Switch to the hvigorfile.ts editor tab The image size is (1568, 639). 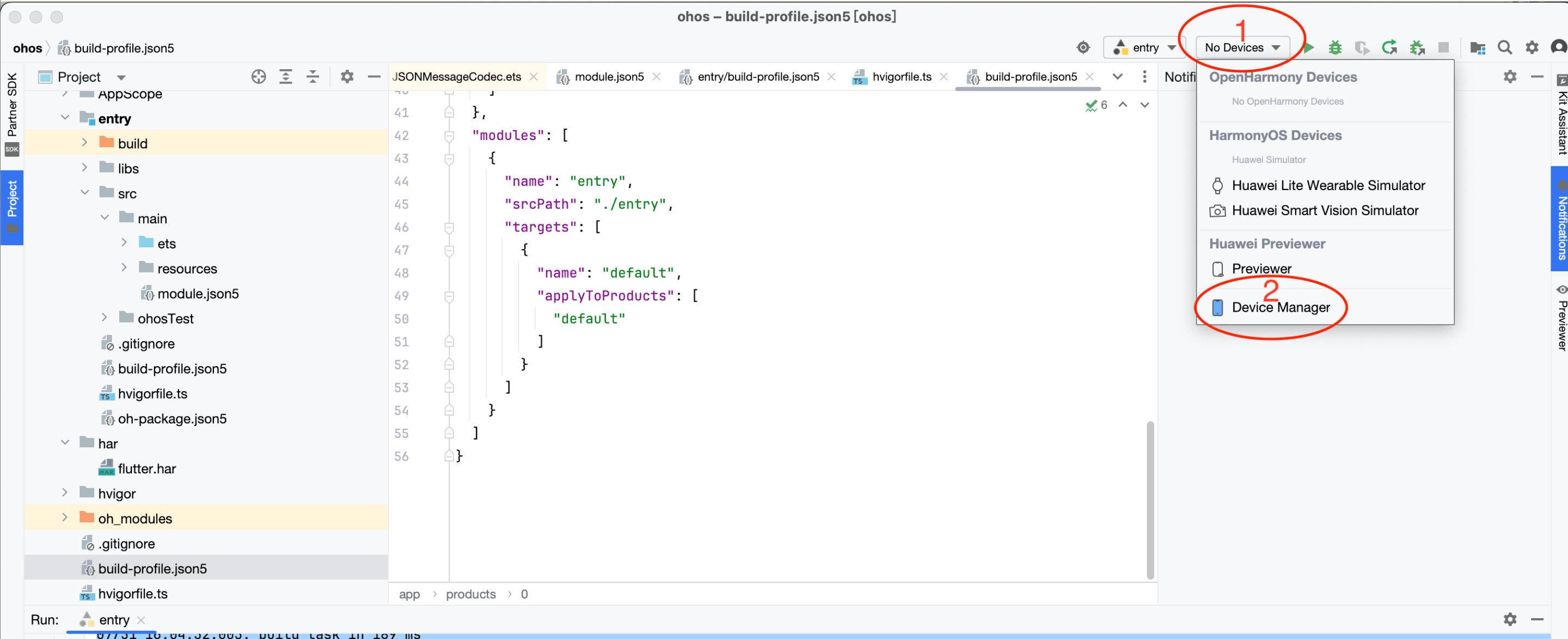pyautogui.click(x=901, y=77)
